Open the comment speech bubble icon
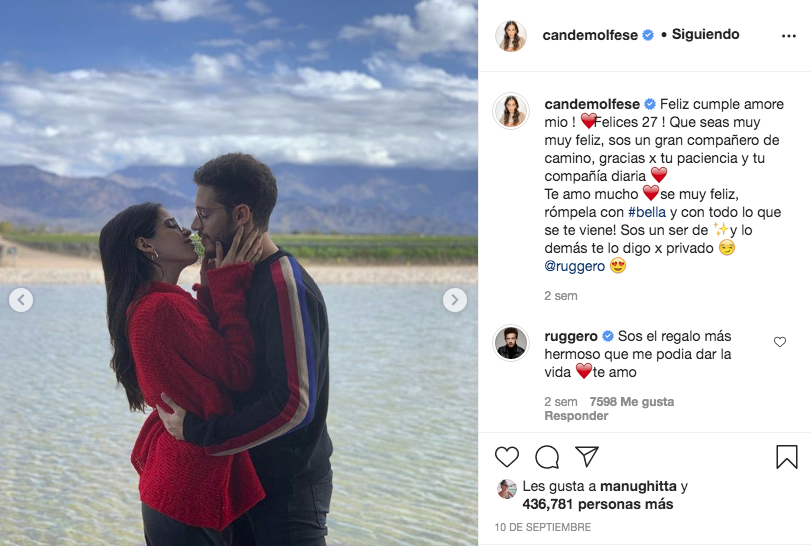811x546 pixels. pyautogui.click(x=547, y=457)
